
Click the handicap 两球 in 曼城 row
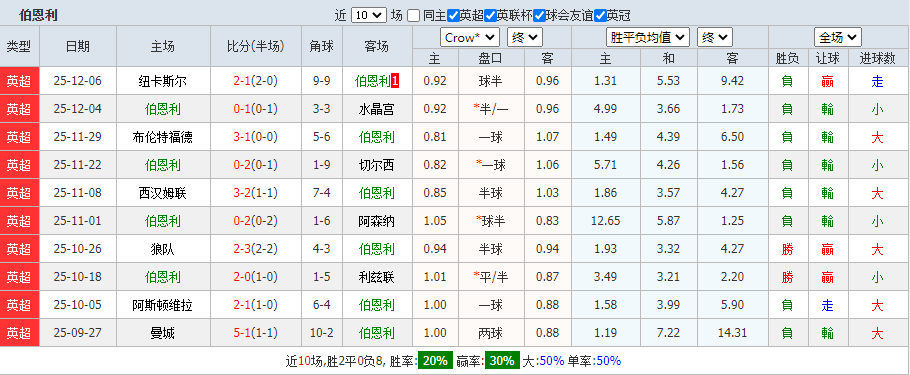490,333
